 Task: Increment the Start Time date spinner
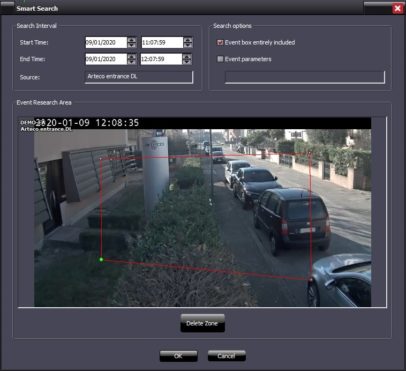tap(132, 40)
